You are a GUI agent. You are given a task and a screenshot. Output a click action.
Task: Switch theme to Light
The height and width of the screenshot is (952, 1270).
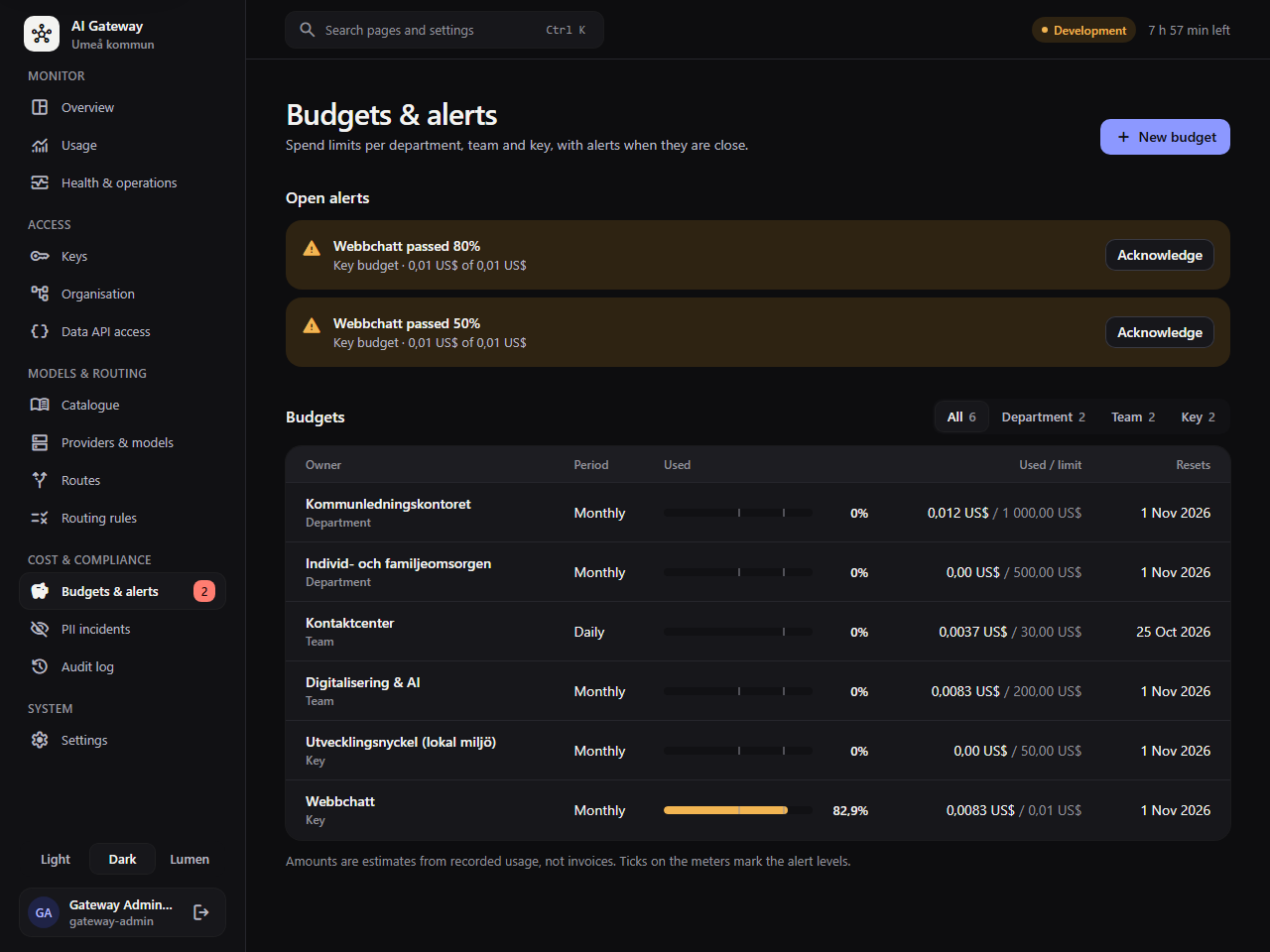[x=56, y=859]
